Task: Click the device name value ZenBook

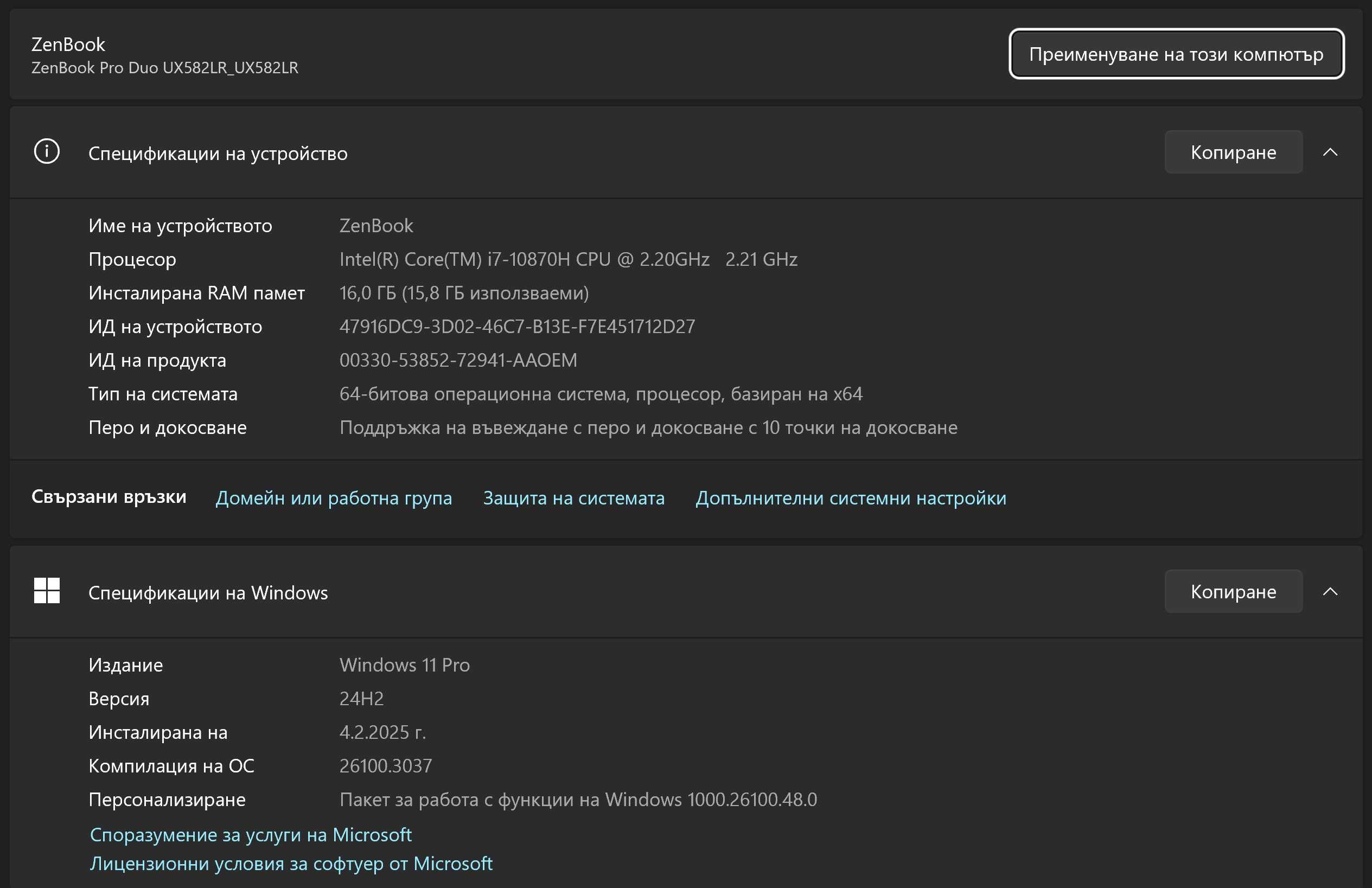Action: [376, 226]
